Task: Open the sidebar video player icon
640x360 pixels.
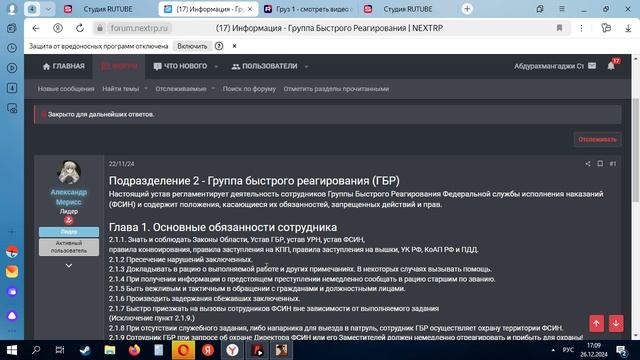Action: pyautogui.click(x=12, y=68)
